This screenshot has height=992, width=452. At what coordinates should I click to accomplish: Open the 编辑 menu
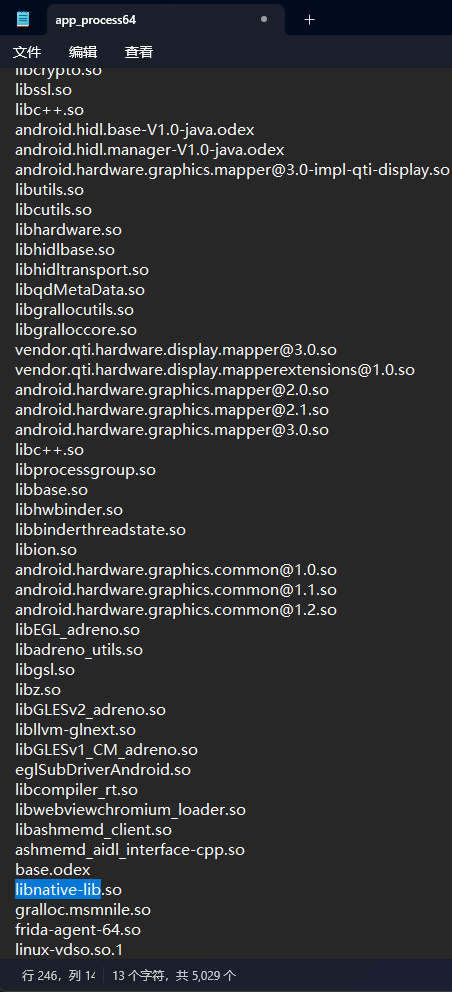[83, 52]
